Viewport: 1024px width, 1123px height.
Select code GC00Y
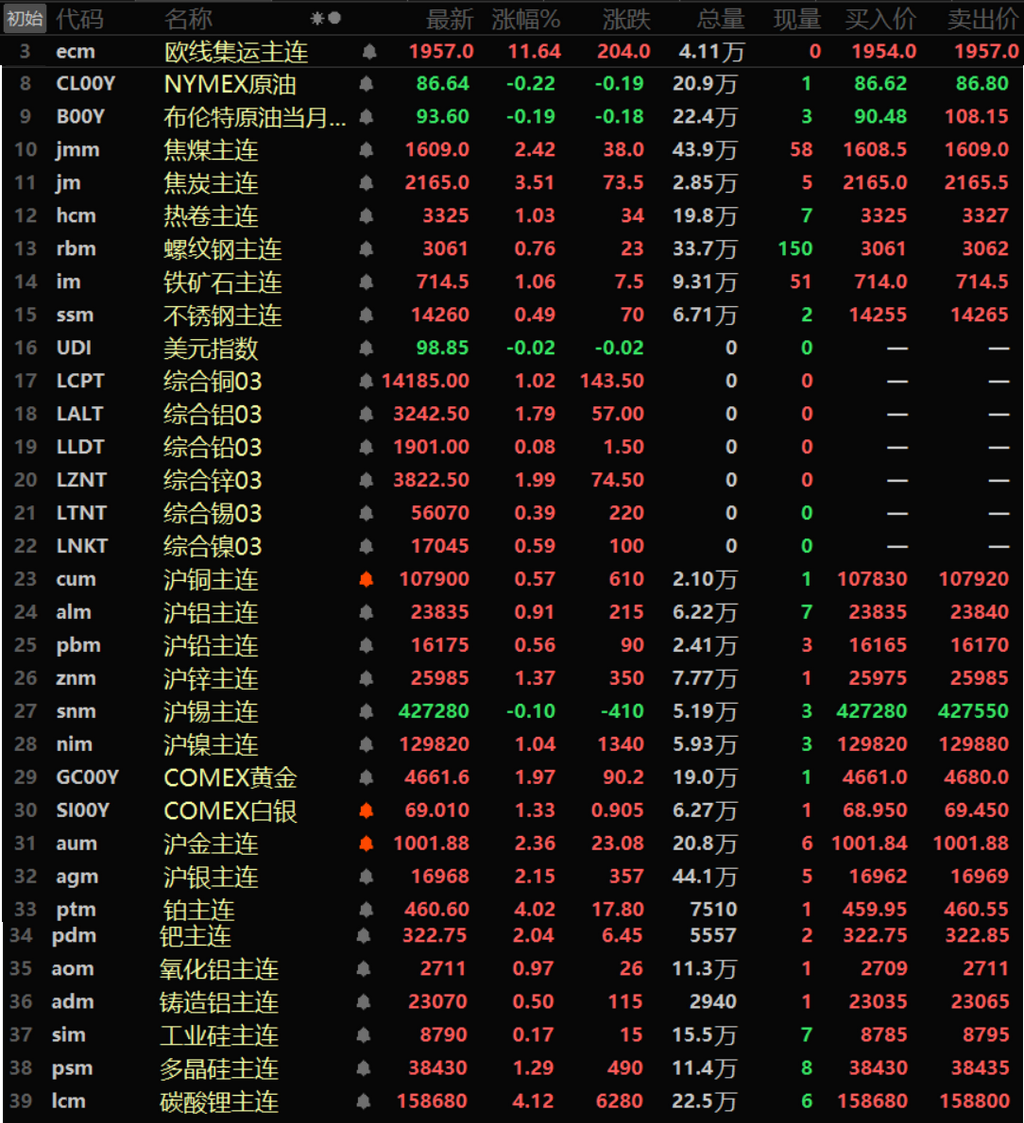click(x=87, y=777)
